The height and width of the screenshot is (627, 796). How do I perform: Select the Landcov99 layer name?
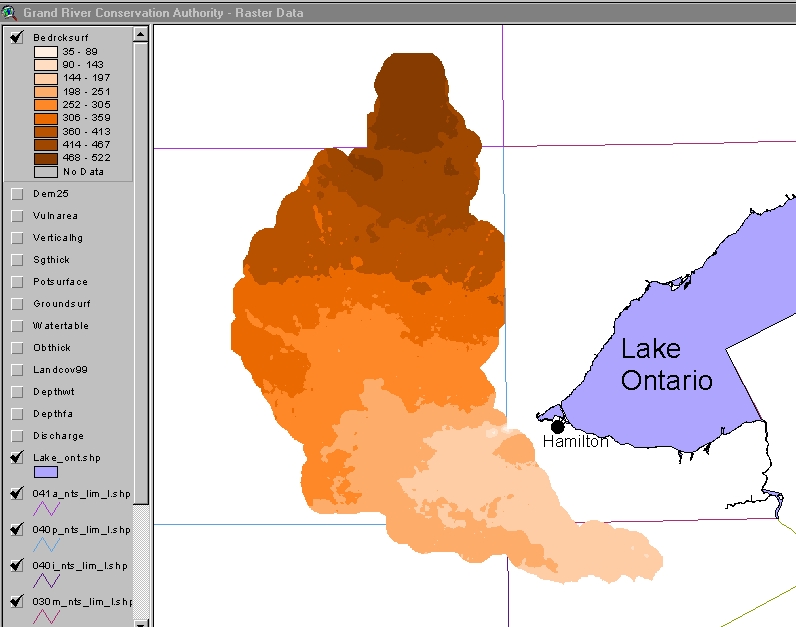[60, 370]
